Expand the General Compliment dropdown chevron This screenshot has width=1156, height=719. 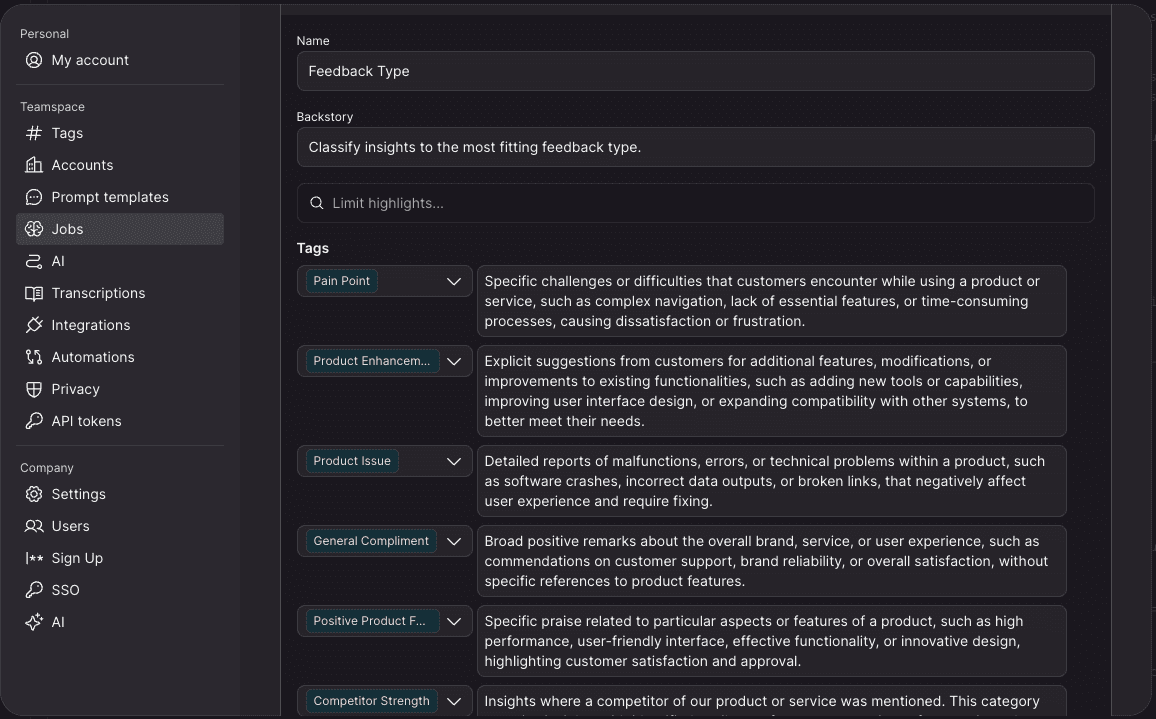(x=454, y=541)
